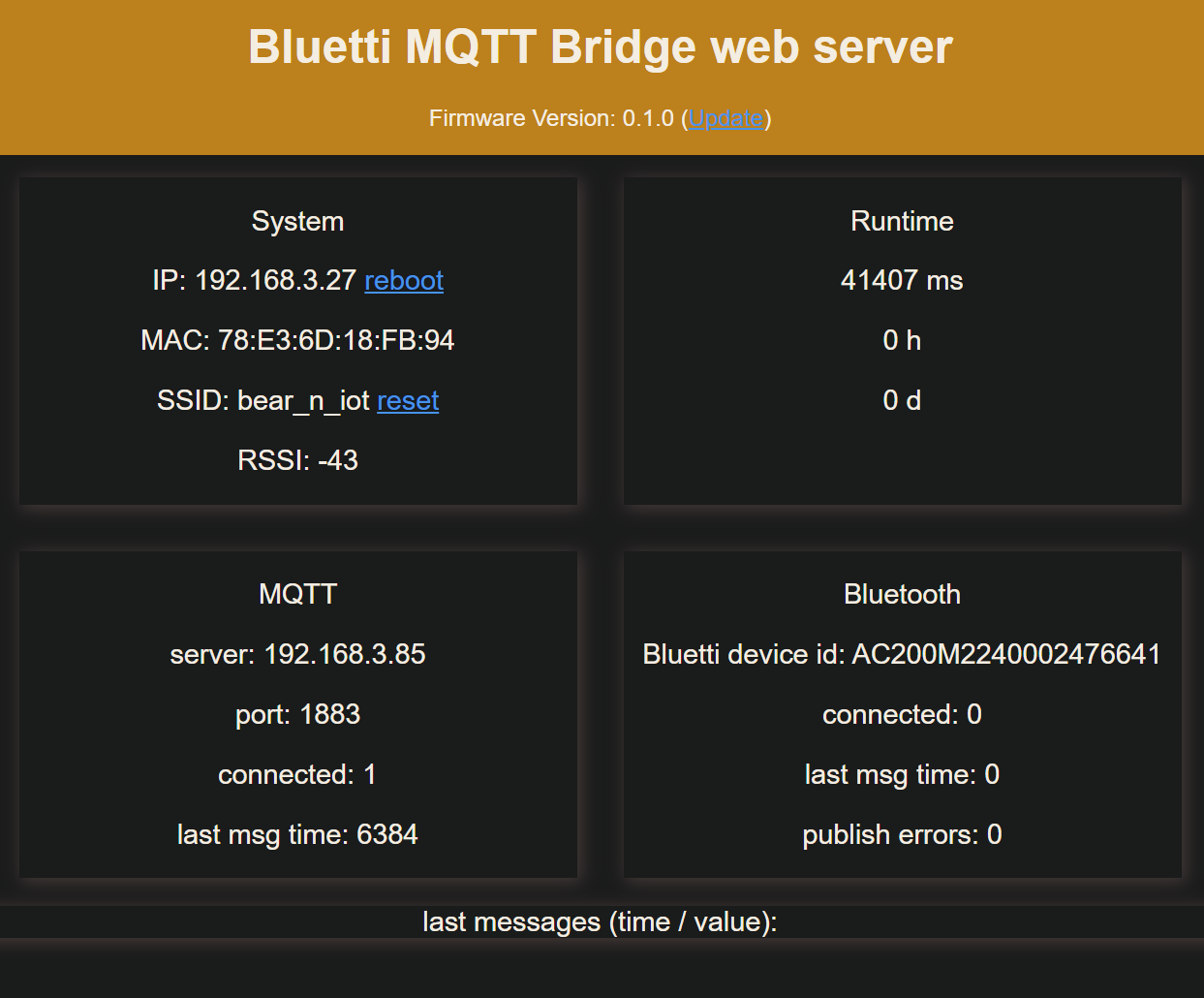Select the System panel heading
Viewport: 1204px width, 998px height.
pos(297,221)
